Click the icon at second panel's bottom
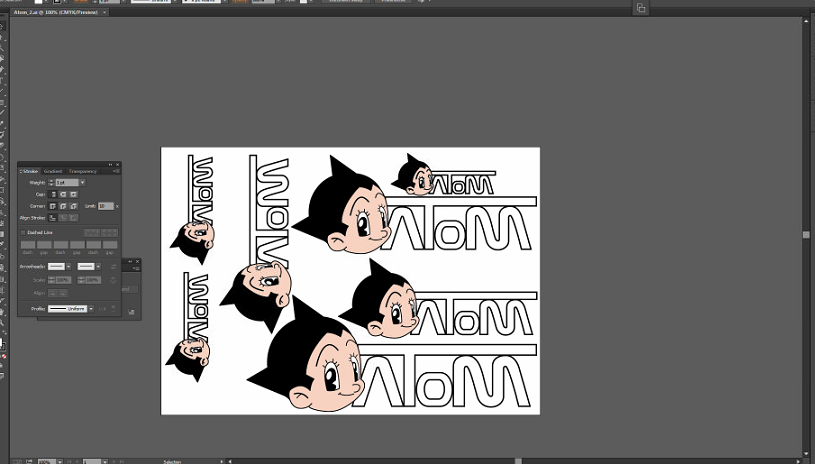This screenshot has height=464, width=815. (x=131, y=312)
